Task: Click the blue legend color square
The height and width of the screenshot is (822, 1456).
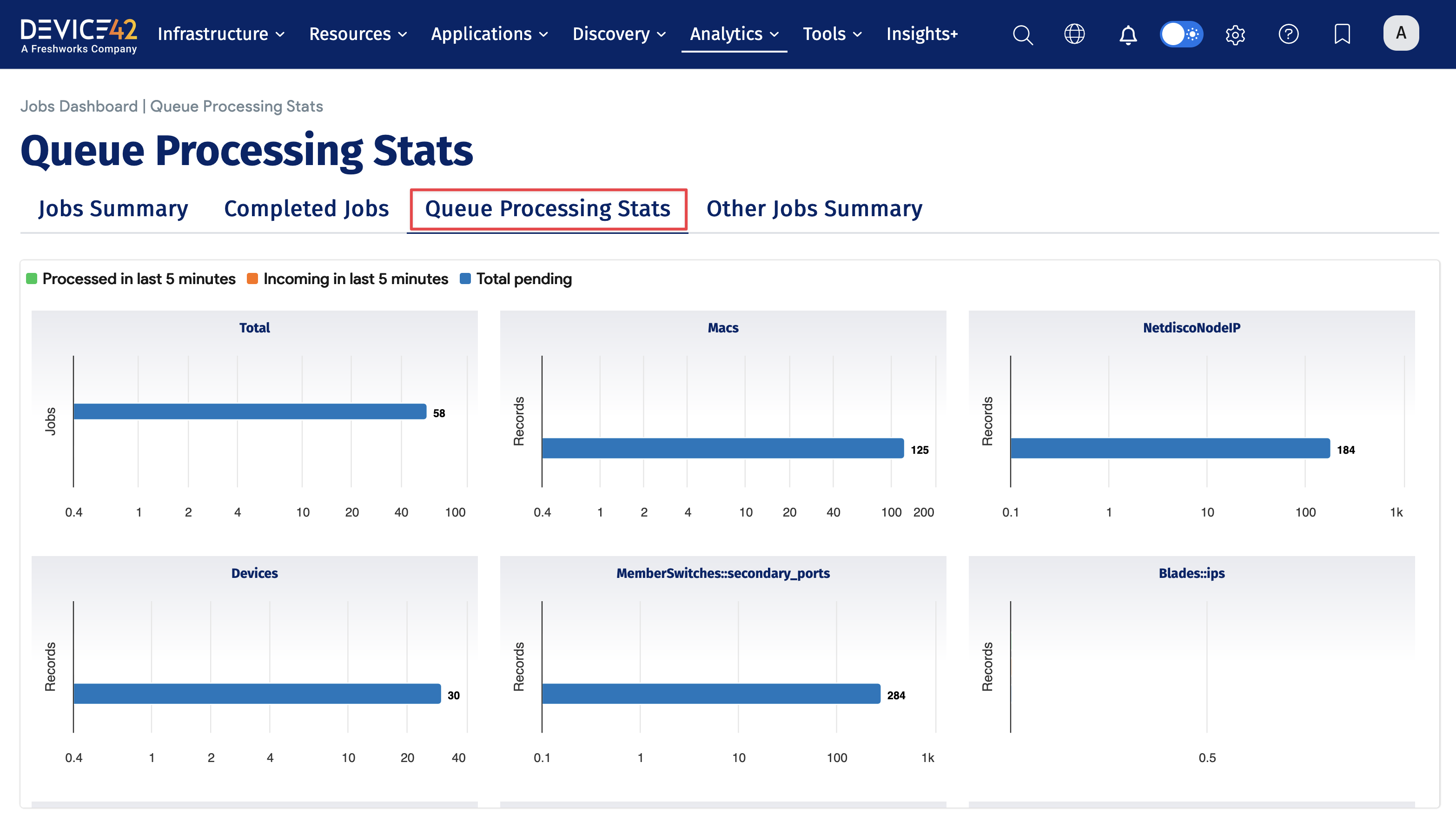Action: click(465, 278)
